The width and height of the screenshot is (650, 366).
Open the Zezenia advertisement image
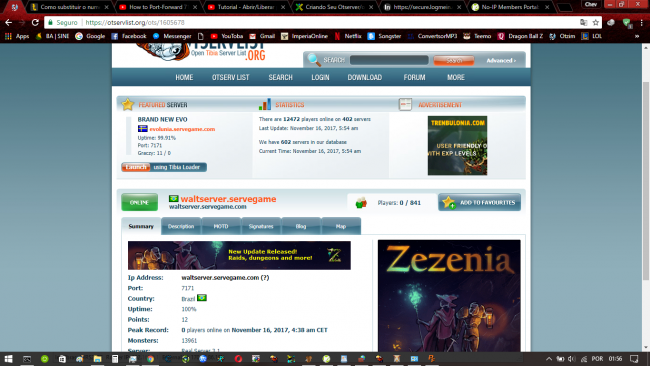click(449, 296)
